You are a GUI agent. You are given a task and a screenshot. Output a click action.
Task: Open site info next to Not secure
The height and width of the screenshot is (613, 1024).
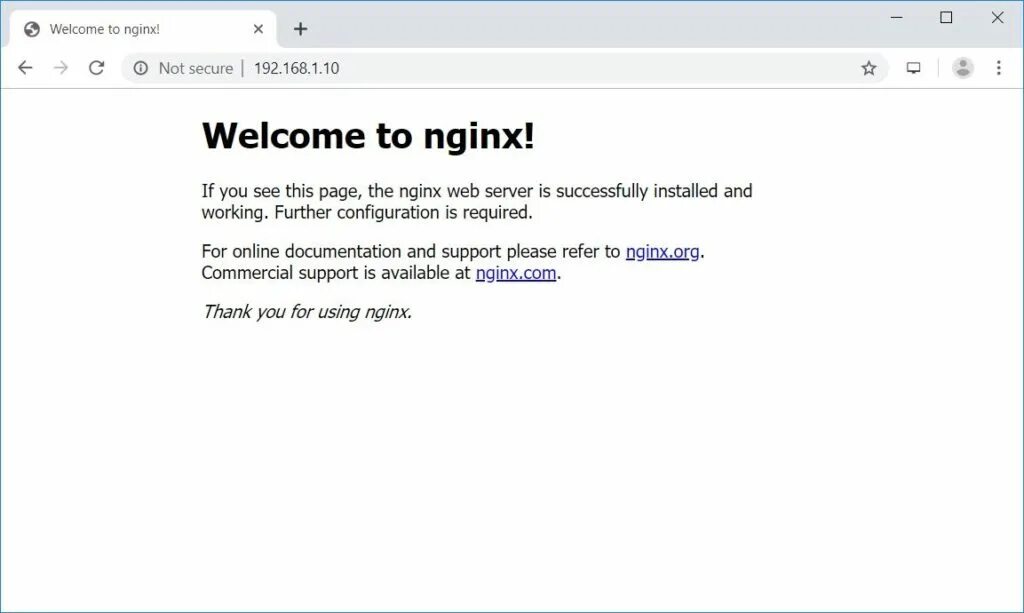(140, 68)
